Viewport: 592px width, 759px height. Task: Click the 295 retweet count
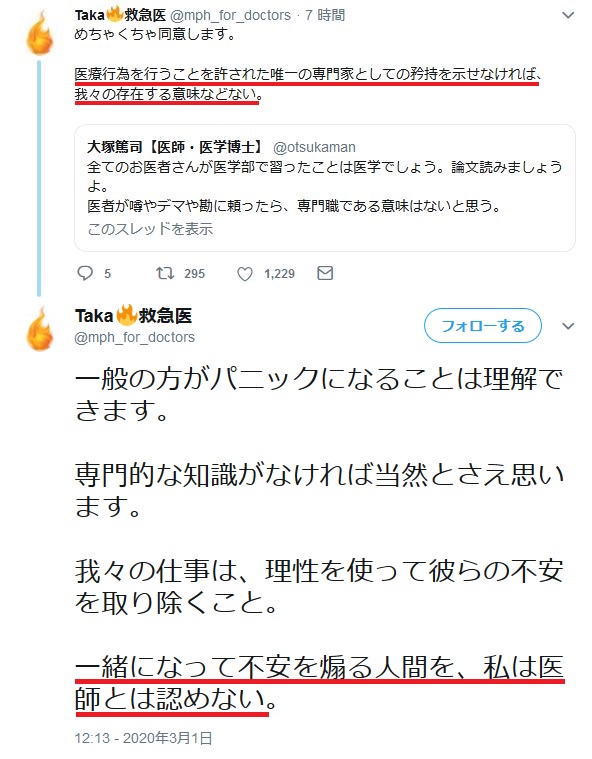coord(195,273)
